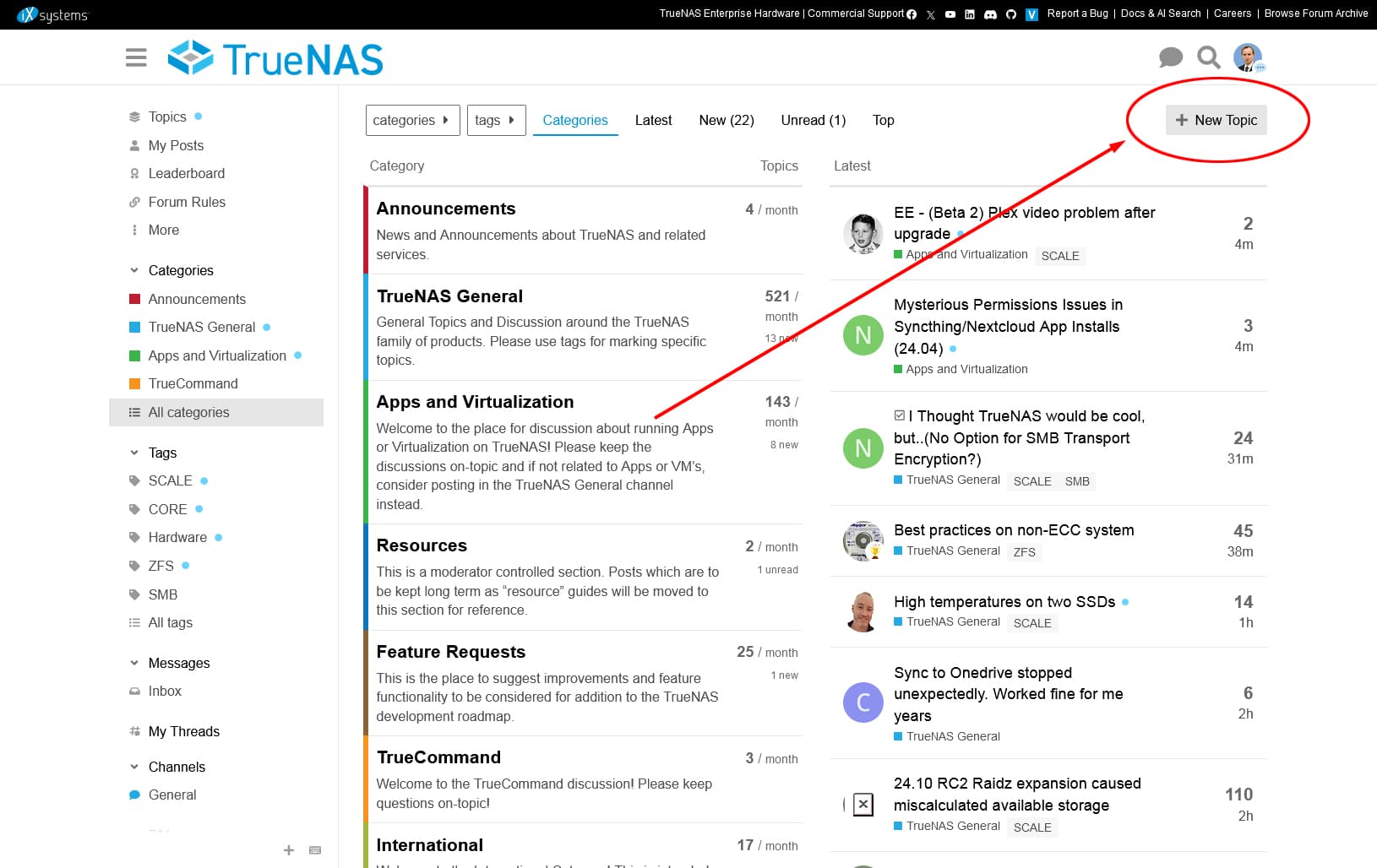Screen dimensions: 1377x868
Task: Click the keyboard shortcuts icon in sidebar
Action: [315, 850]
